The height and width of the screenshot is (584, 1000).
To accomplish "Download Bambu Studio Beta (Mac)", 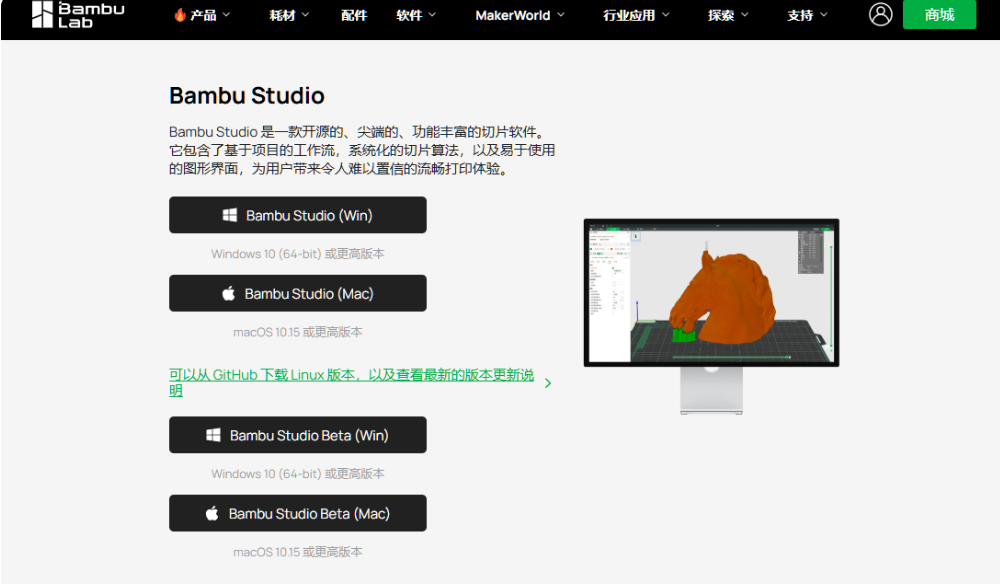I will tap(298, 513).
